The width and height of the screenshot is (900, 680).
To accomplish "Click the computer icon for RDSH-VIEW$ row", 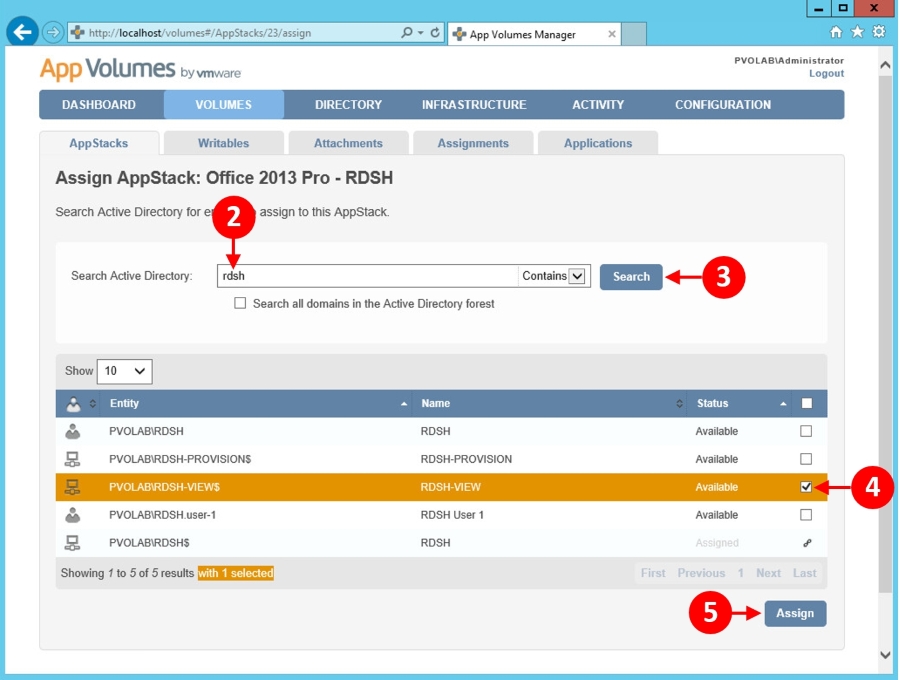I will [72, 487].
